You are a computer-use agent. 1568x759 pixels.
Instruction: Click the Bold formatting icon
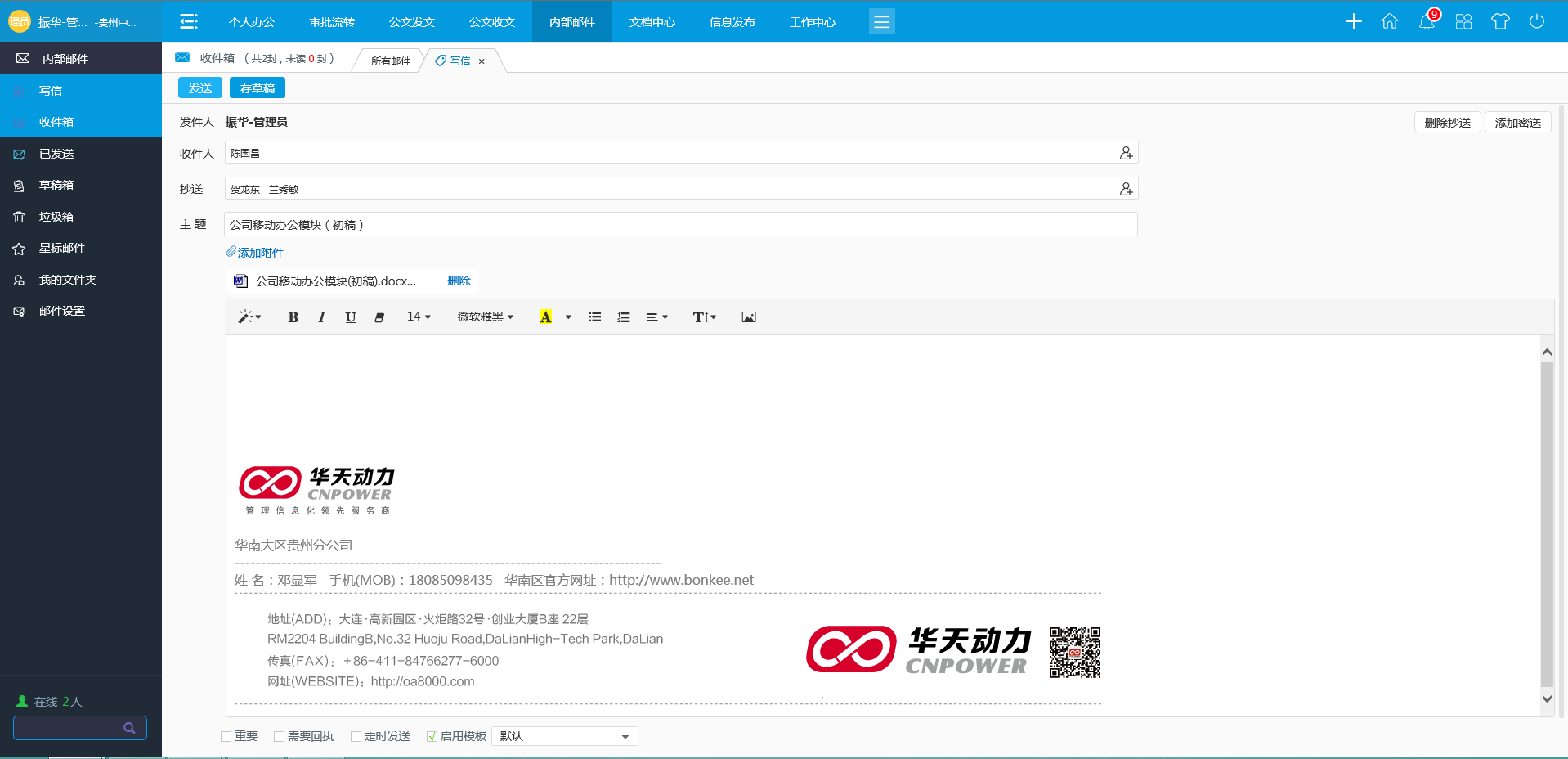click(293, 317)
